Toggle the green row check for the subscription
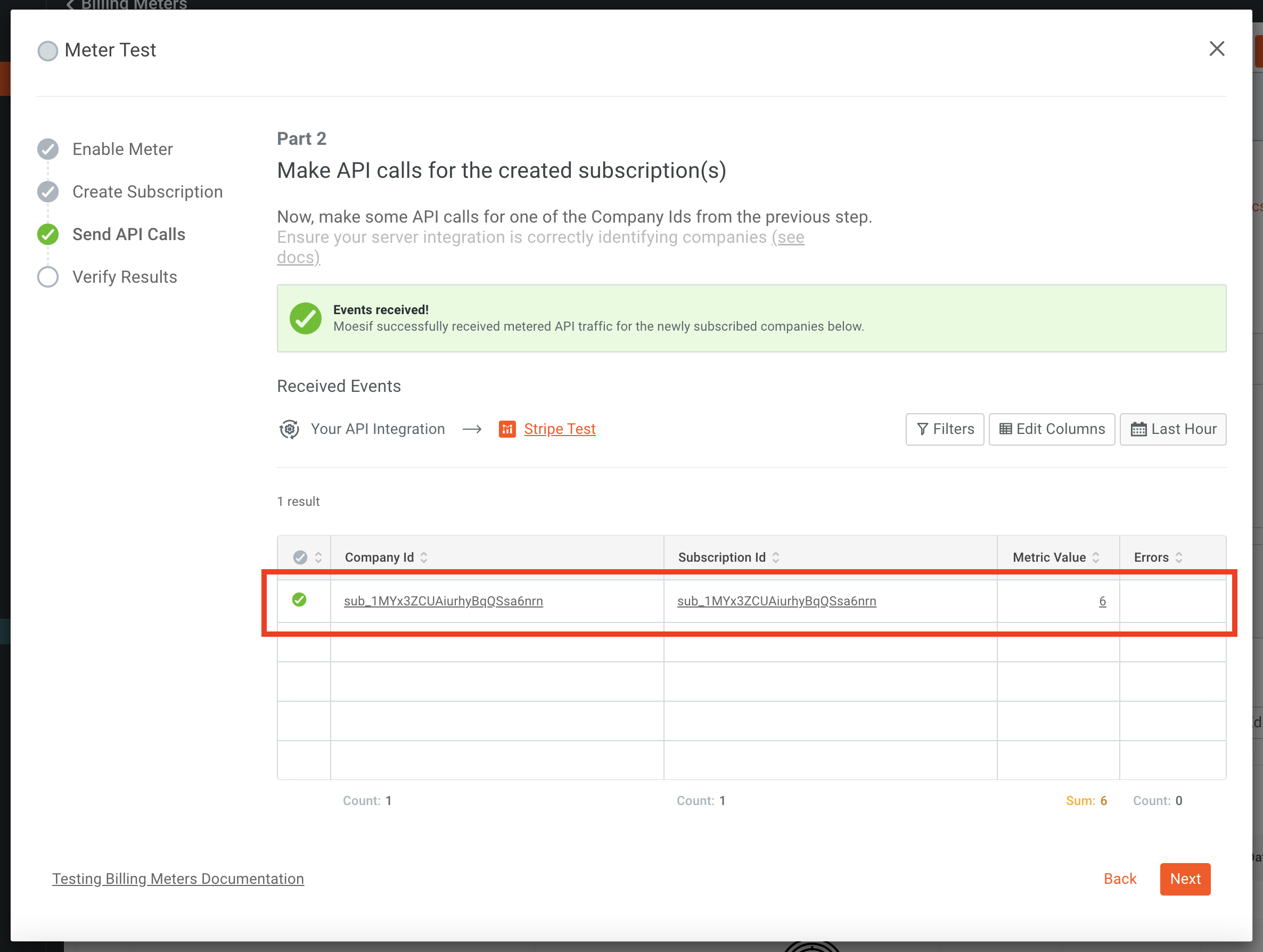 (x=299, y=600)
